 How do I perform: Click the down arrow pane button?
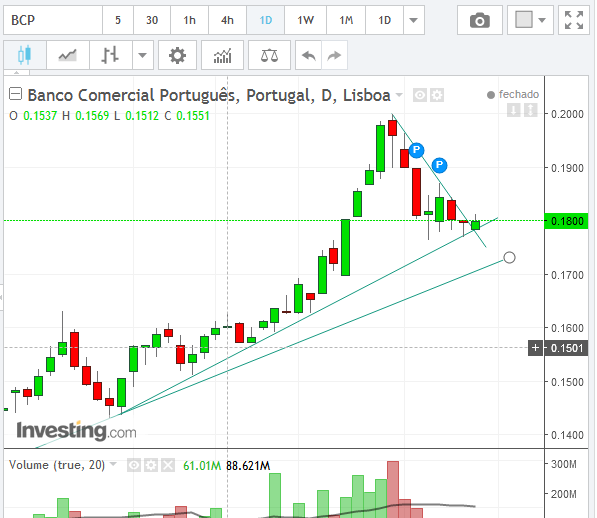(514, 110)
